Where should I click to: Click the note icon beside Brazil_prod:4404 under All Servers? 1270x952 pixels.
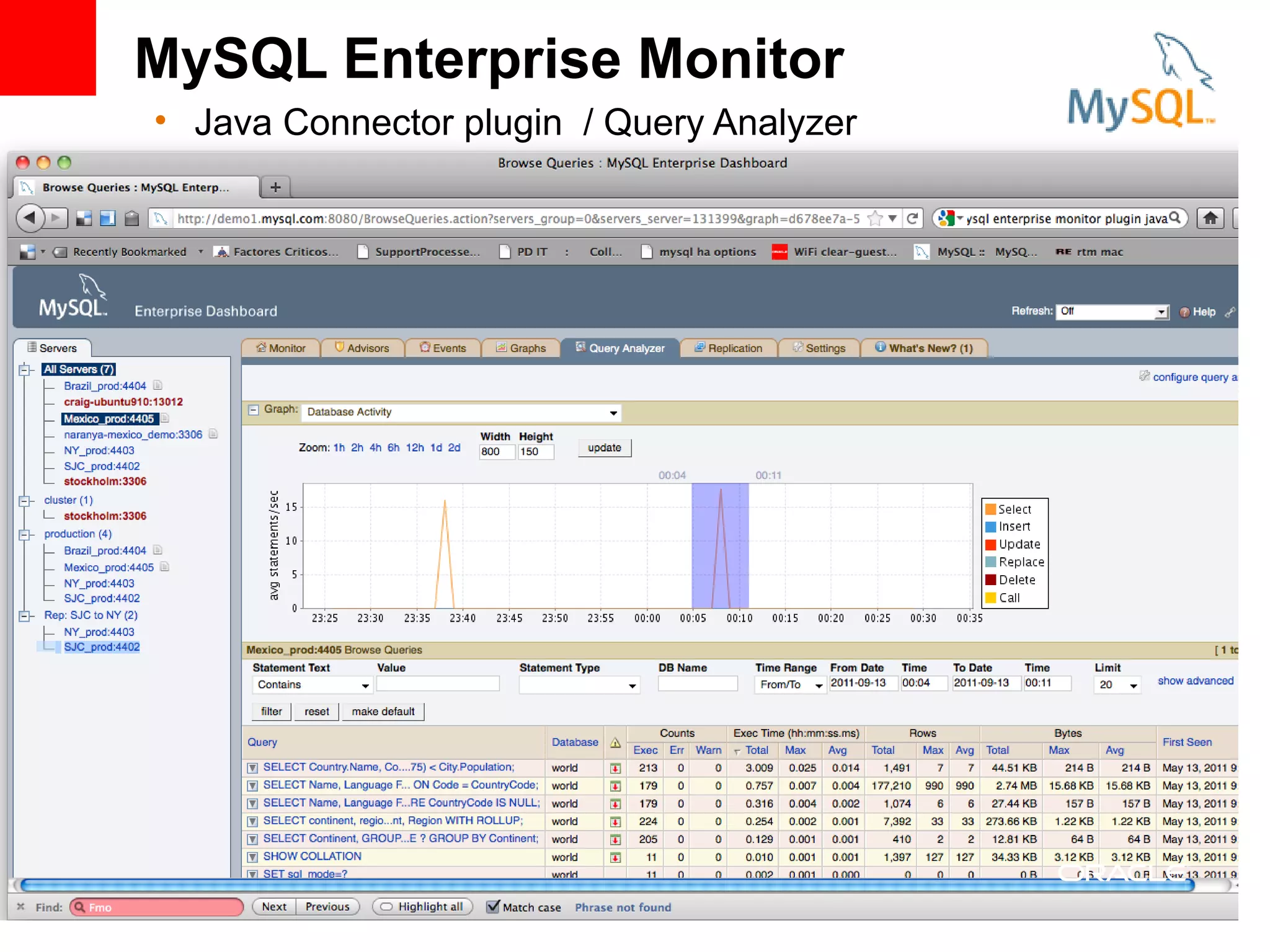coord(158,385)
